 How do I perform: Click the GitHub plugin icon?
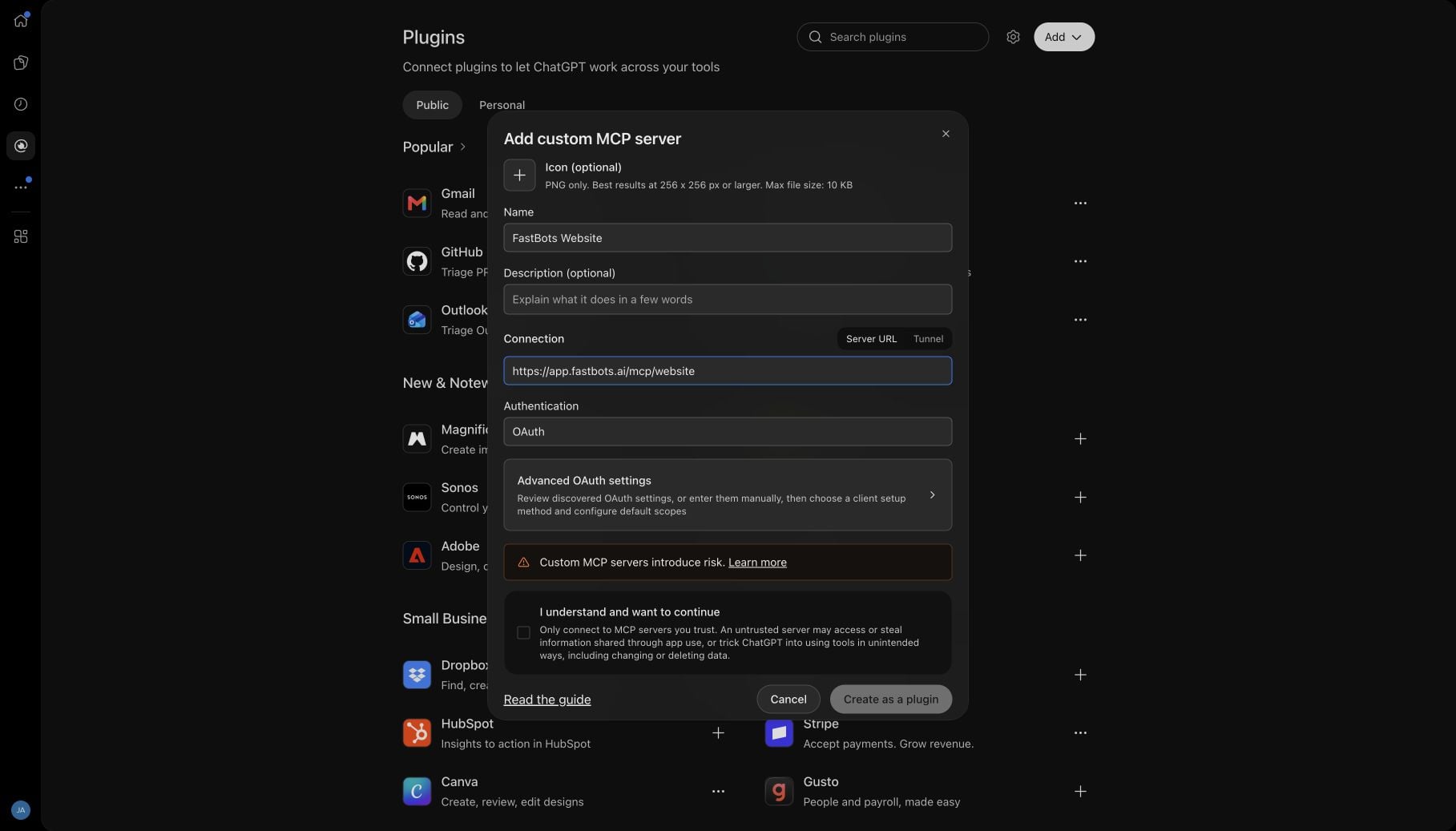coord(417,261)
